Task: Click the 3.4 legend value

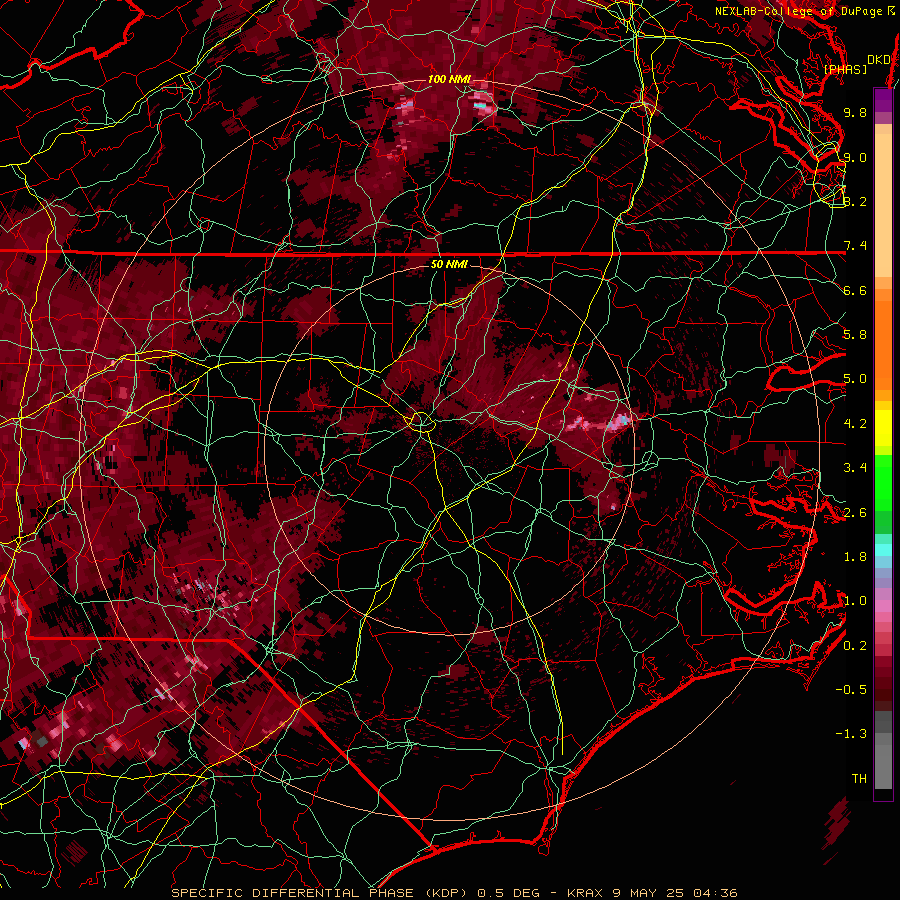Action: coord(855,468)
